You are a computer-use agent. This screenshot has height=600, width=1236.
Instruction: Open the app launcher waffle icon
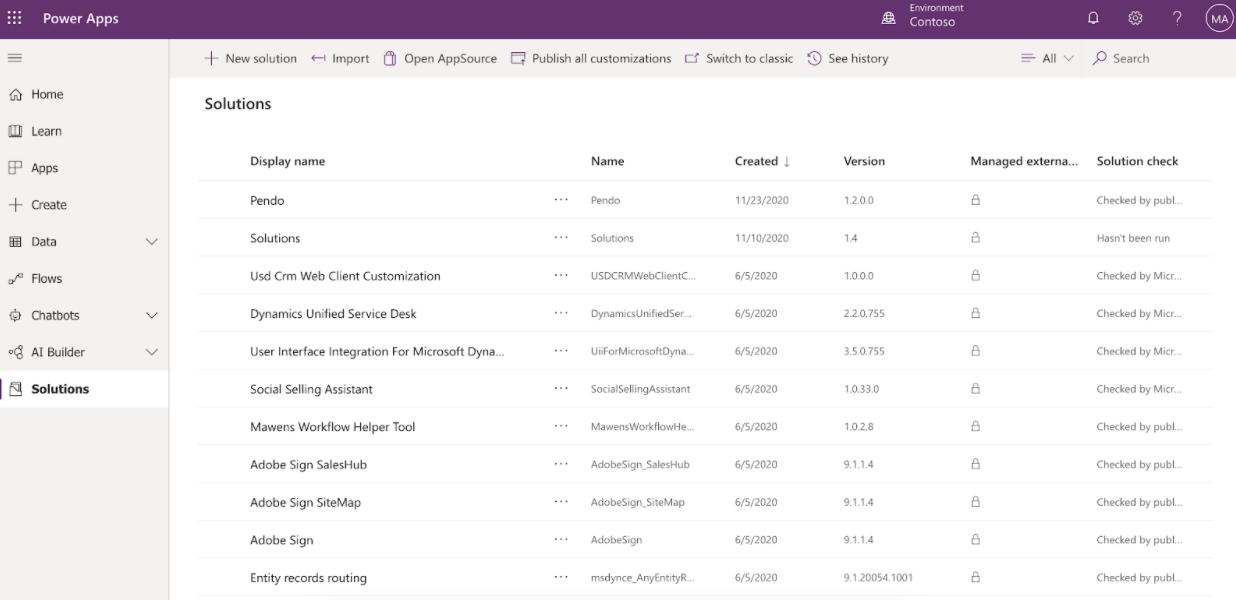(15, 18)
